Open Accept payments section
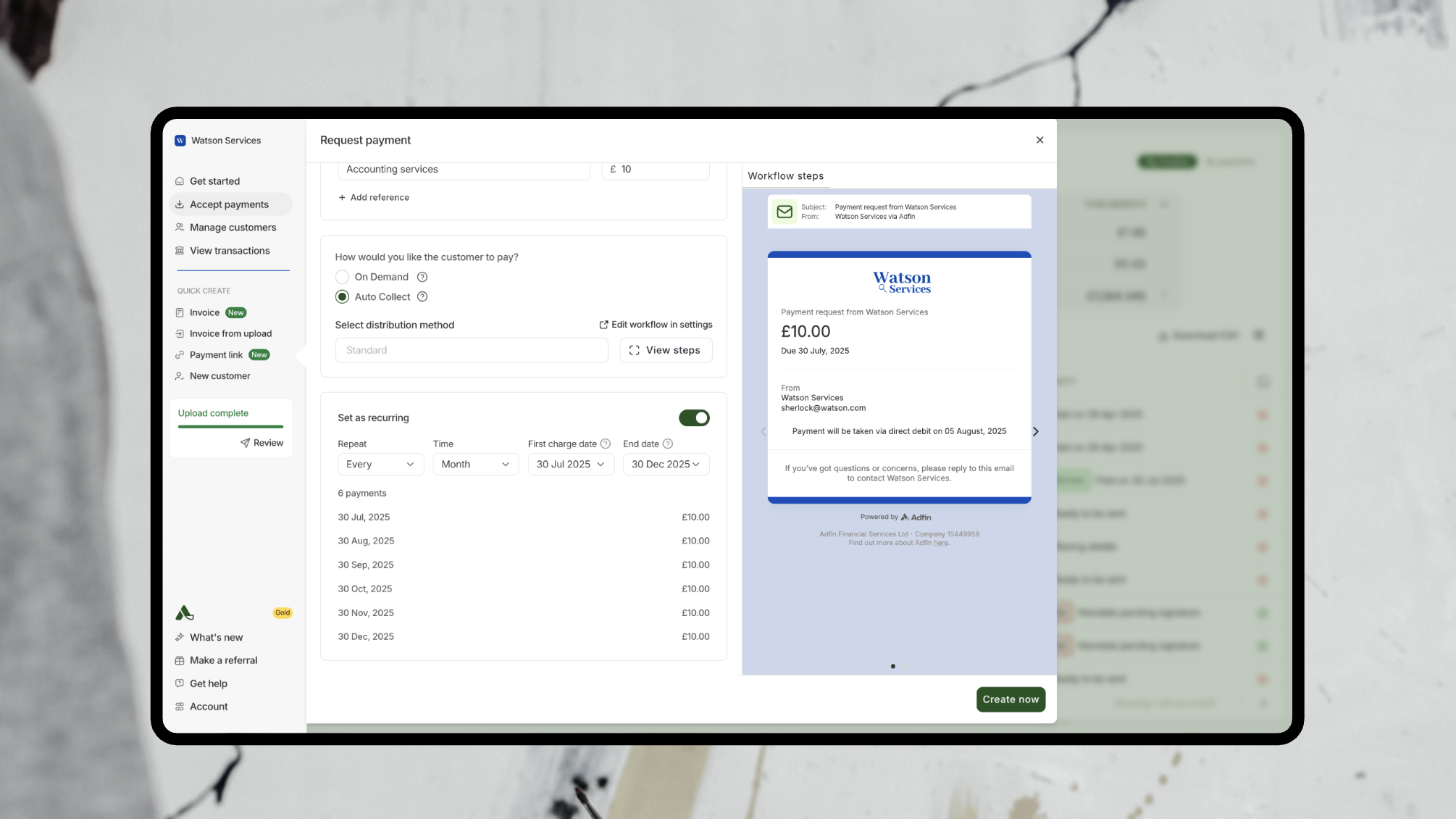Viewport: 1456px width, 819px height. (x=230, y=204)
